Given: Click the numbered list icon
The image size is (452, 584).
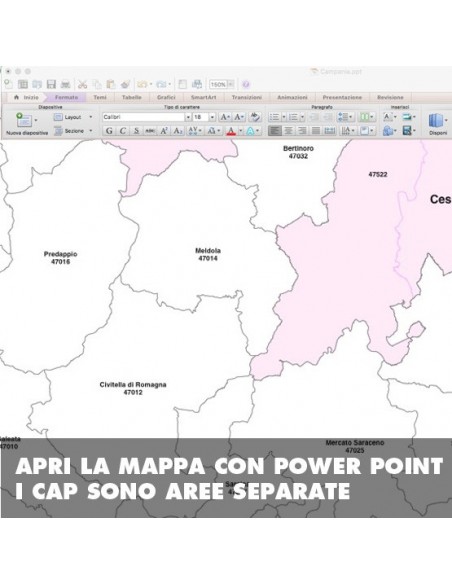Looking at the screenshot, I should click(293, 117).
